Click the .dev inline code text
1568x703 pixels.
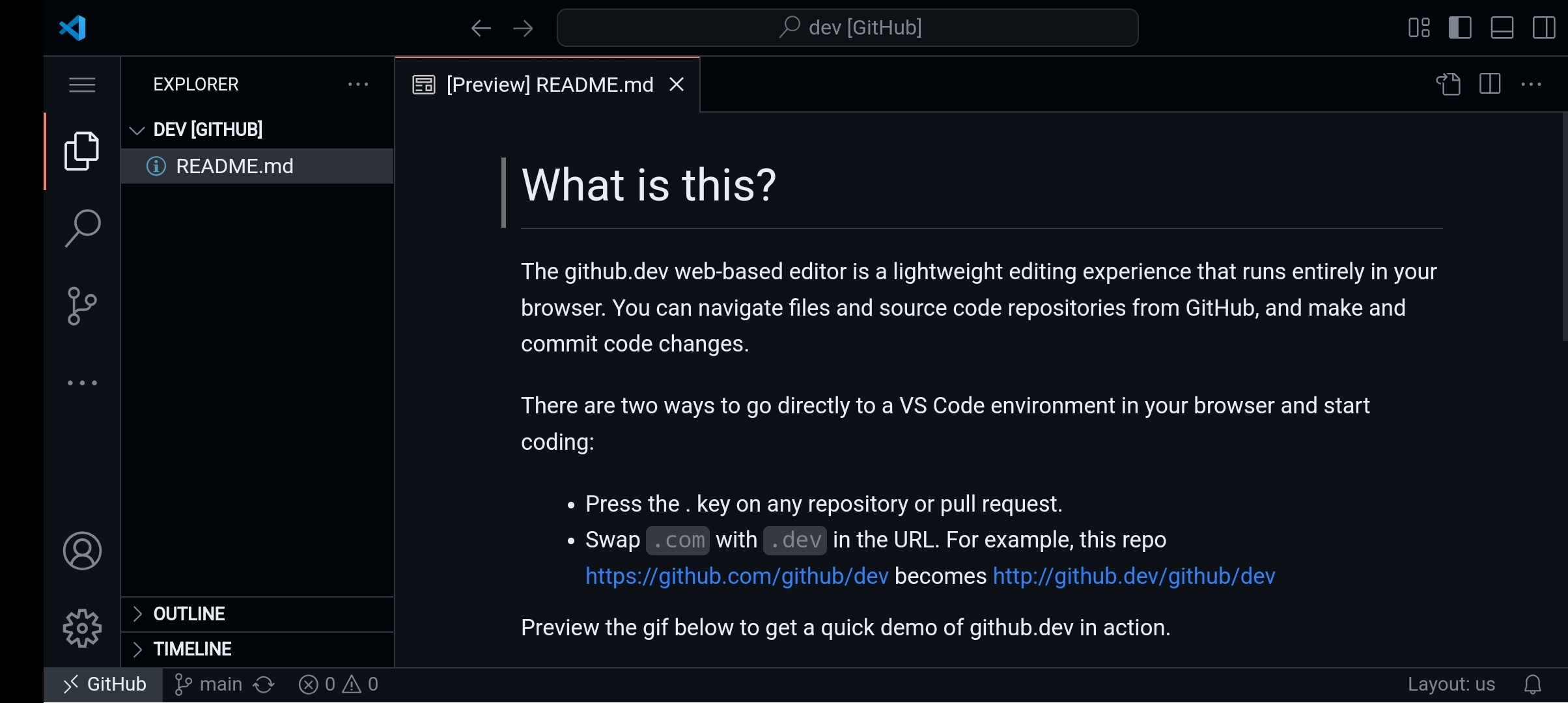[795, 540]
